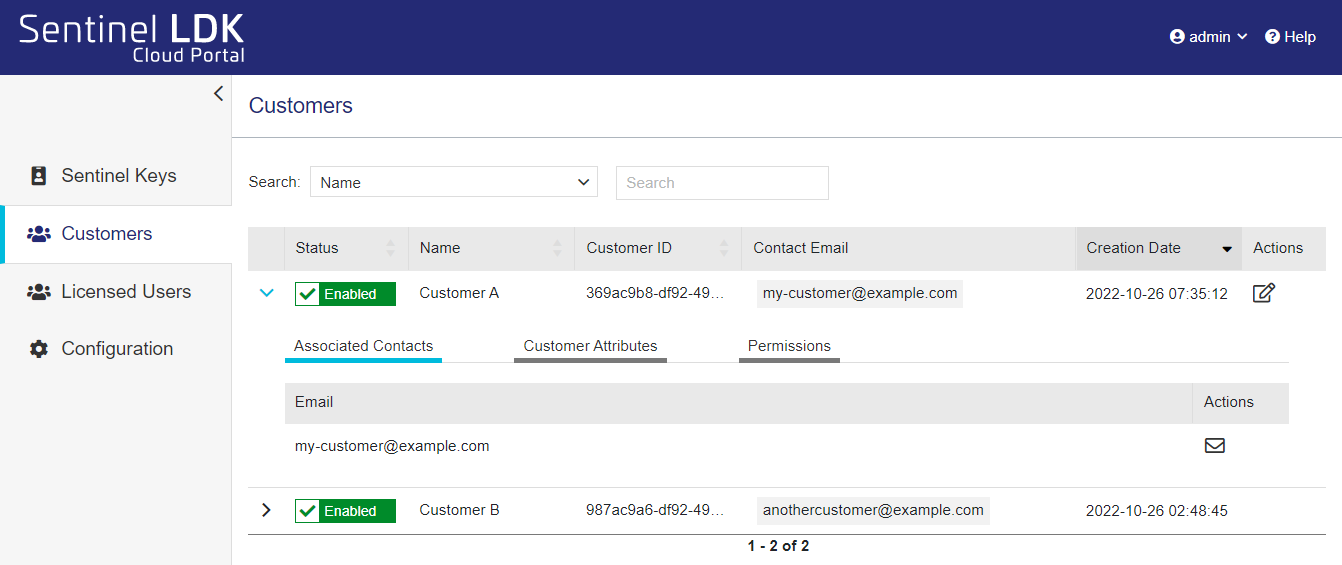Click the Help question mark icon

coord(1272,37)
